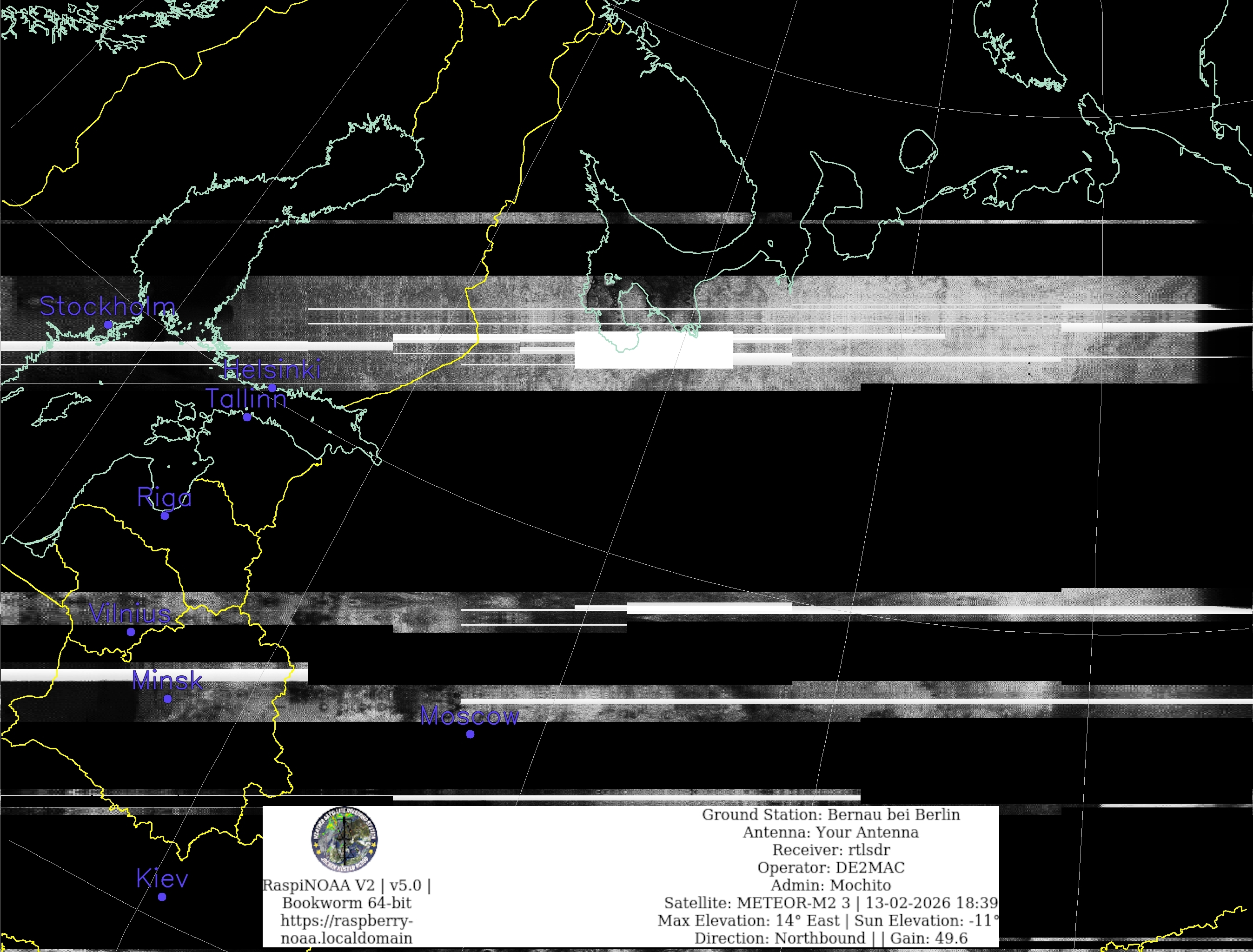Click the Operator DE2MAC text
The image size is (1253, 952).
pos(831,867)
